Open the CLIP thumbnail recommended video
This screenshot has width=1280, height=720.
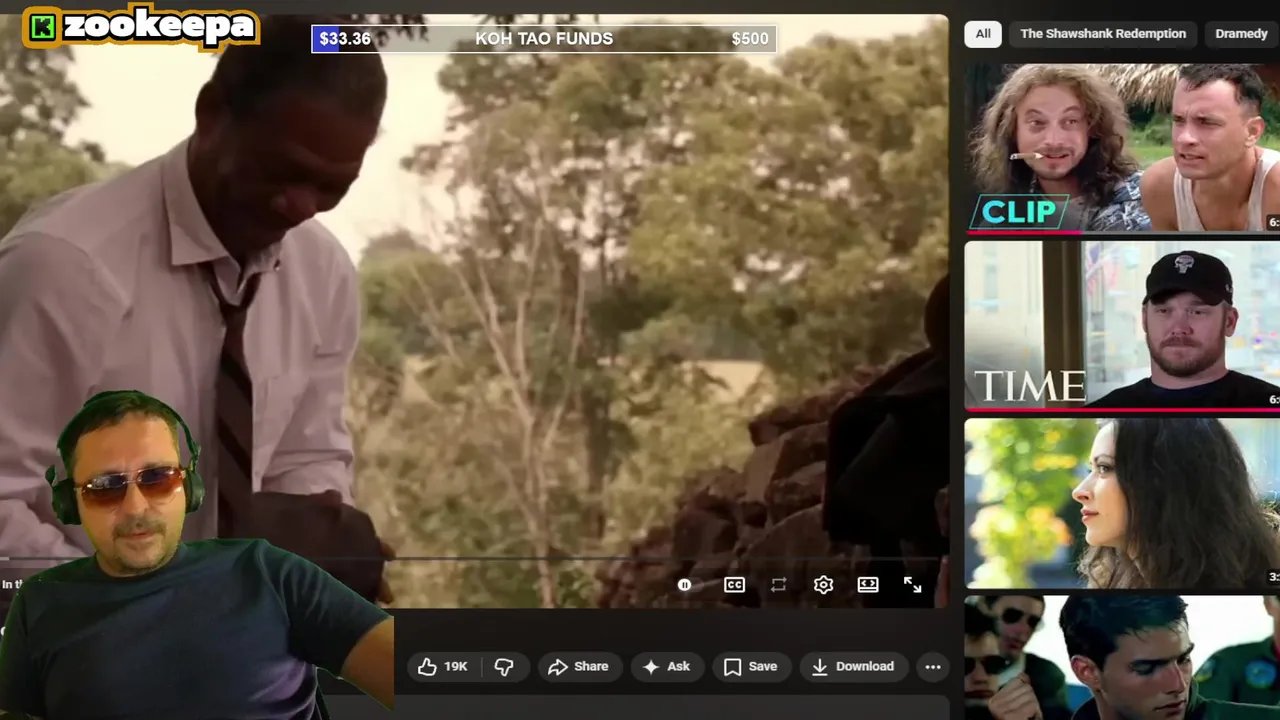[1122, 148]
